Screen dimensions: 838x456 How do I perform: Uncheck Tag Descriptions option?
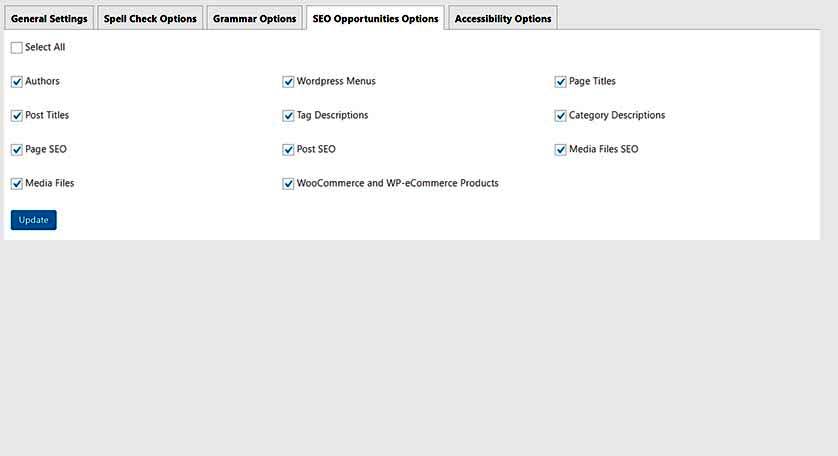[x=288, y=115]
